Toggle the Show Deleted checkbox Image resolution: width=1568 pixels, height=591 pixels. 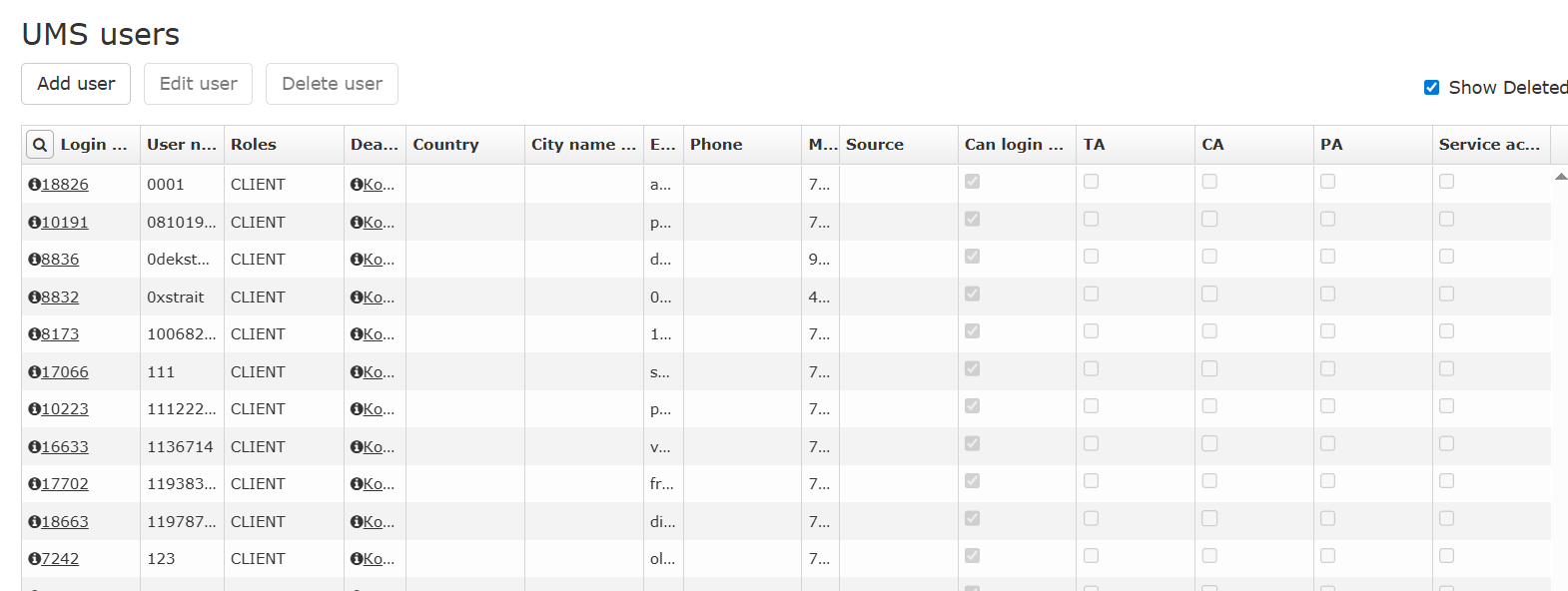(x=1431, y=88)
